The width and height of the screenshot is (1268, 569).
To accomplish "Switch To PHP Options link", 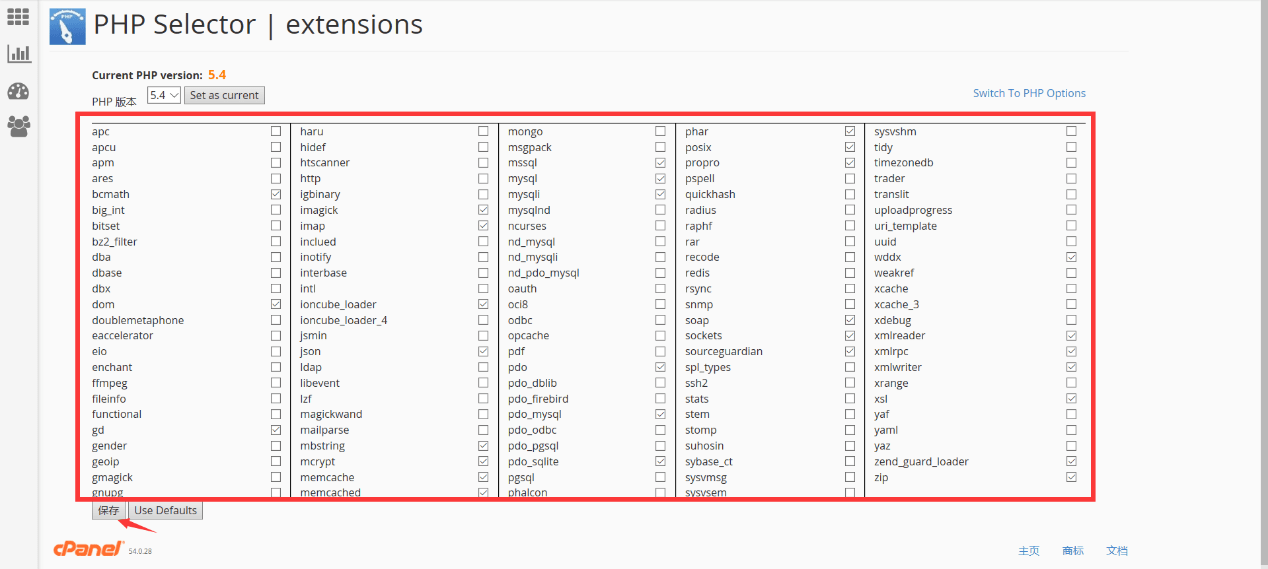I will [1029, 93].
